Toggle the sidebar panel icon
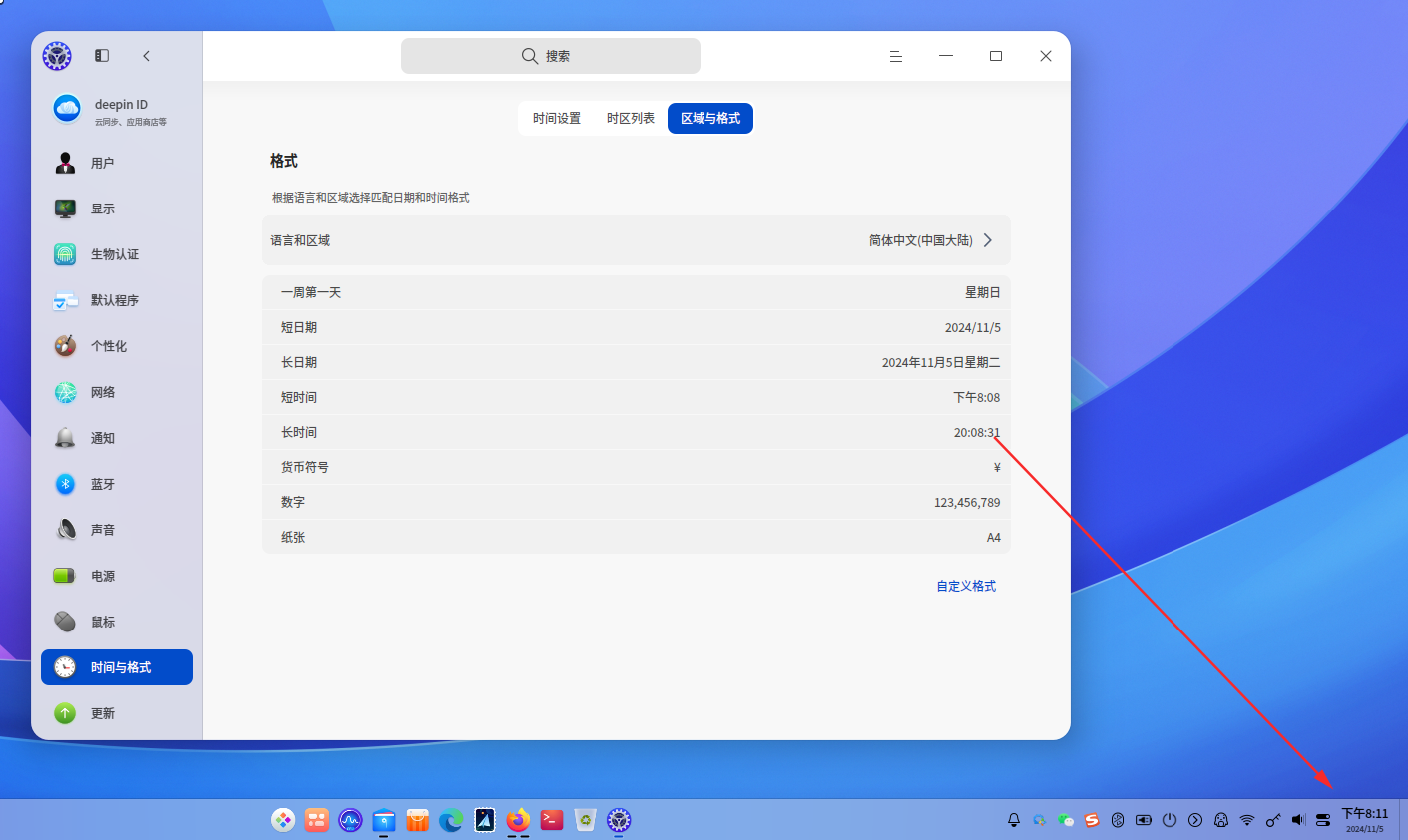This screenshot has width=1408, height=840. point(102,56)
